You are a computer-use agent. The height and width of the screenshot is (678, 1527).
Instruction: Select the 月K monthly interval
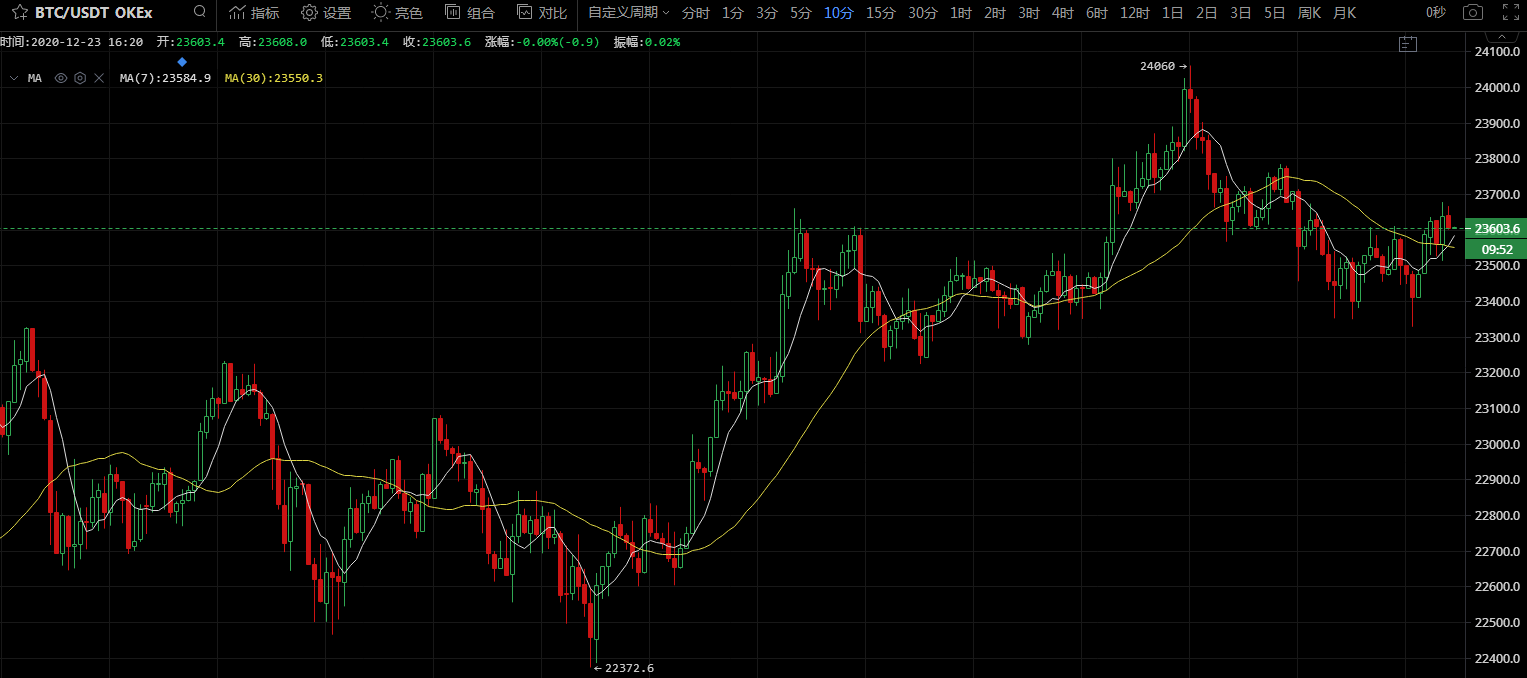click(1345, 13)
